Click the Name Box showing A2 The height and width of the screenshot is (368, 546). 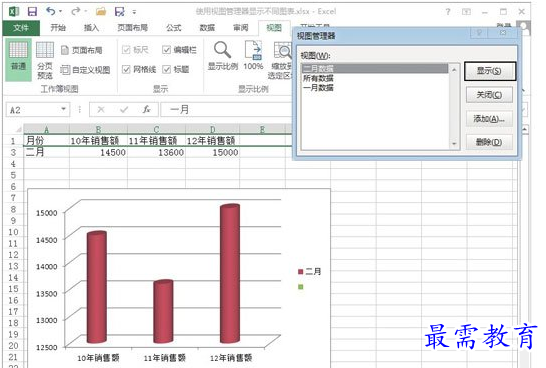(x=33, y=110)
